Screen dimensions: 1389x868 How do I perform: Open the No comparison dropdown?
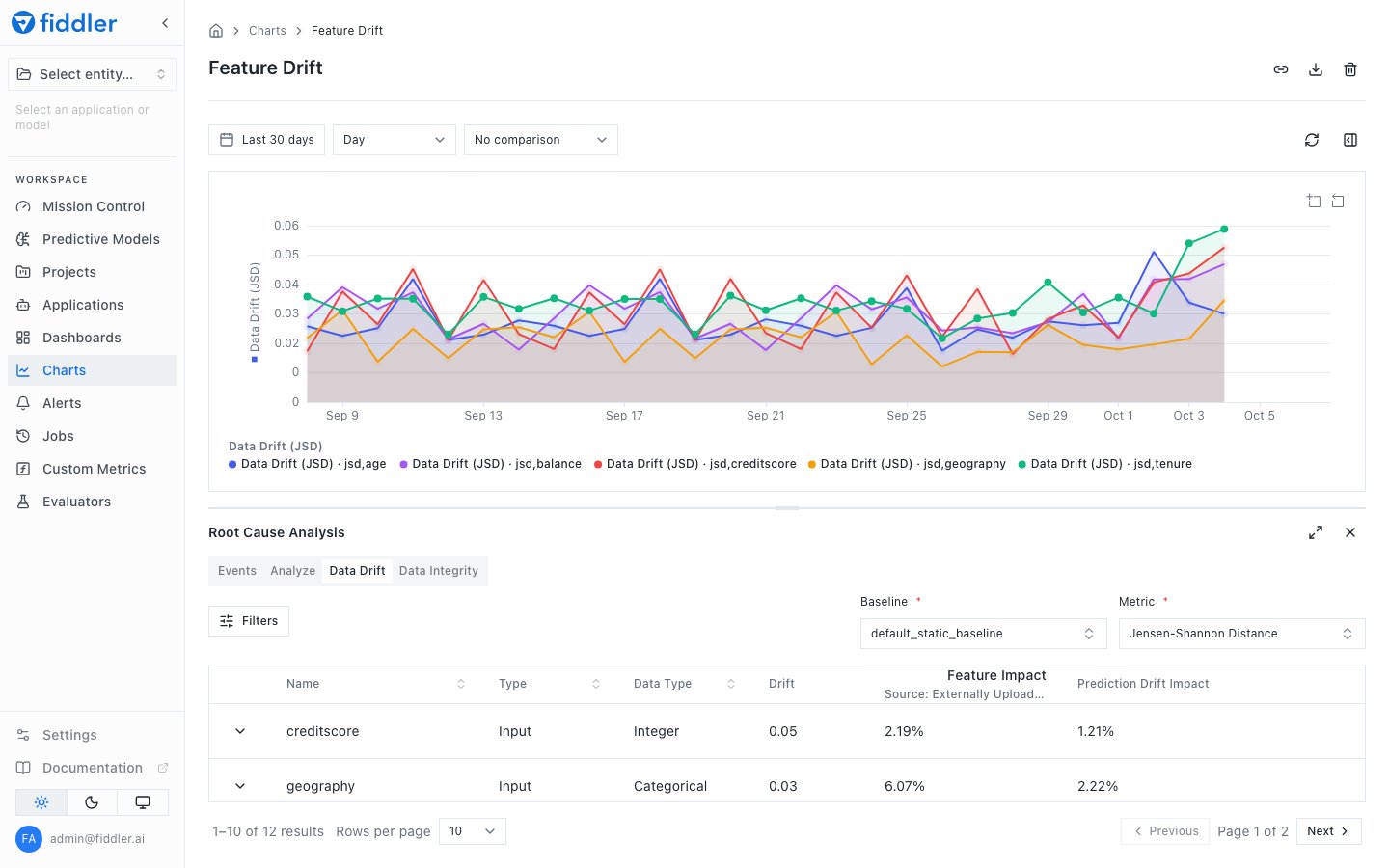click(x=540, y=140)
